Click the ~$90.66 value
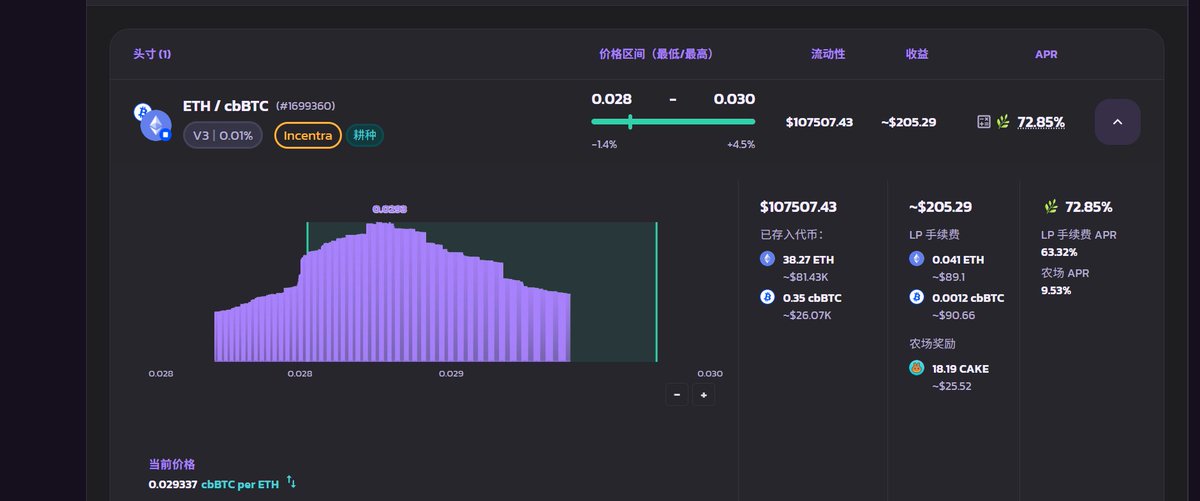Screen dimensions: 1200x501 (x=954, y=315)
